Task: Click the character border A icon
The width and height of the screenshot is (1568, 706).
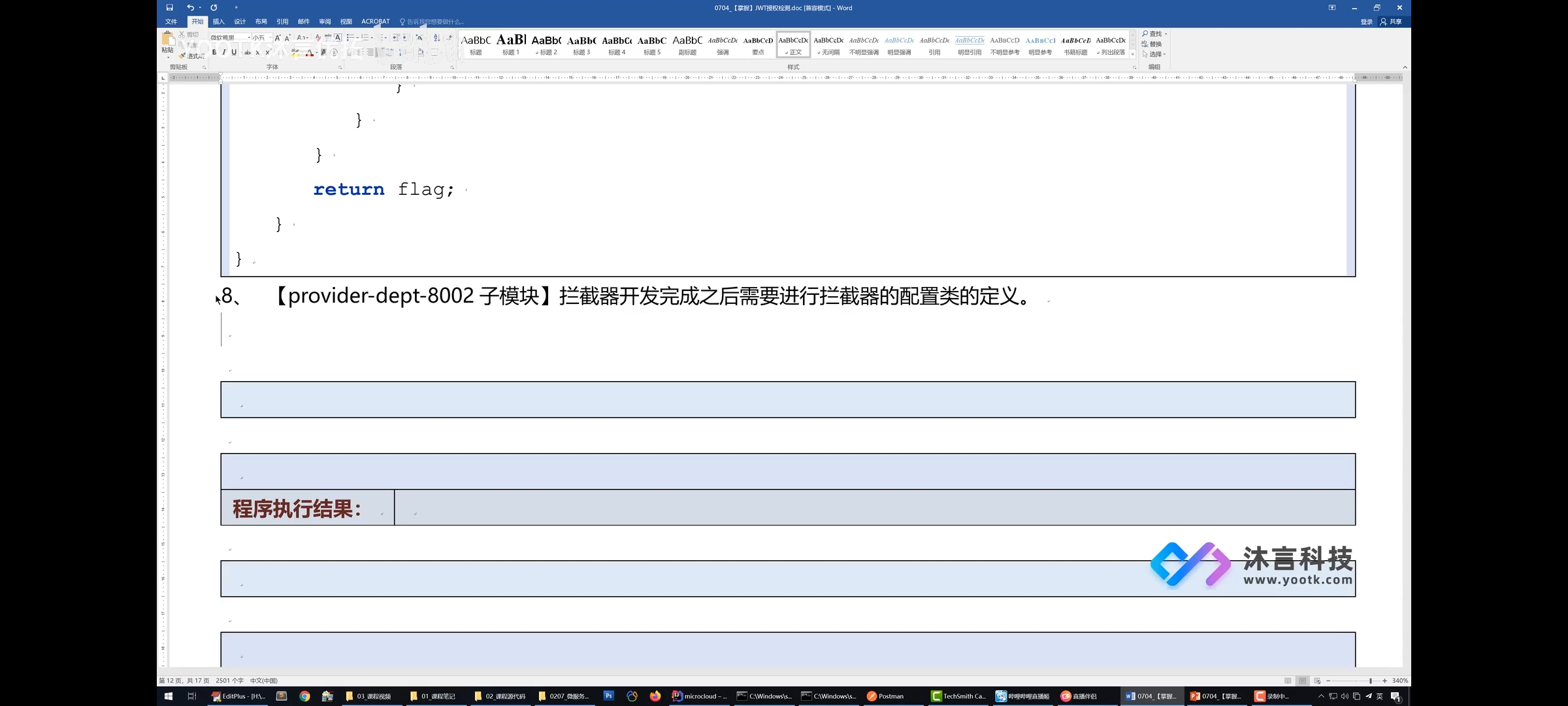Action: 338,37
